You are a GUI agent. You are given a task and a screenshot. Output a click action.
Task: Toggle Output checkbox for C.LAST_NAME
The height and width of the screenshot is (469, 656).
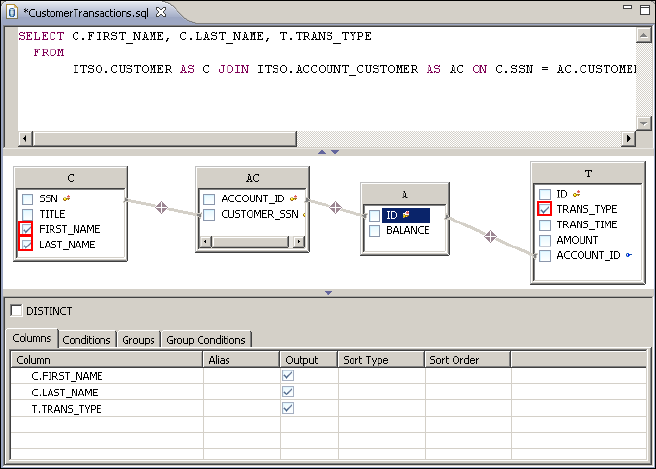[288, 392]
